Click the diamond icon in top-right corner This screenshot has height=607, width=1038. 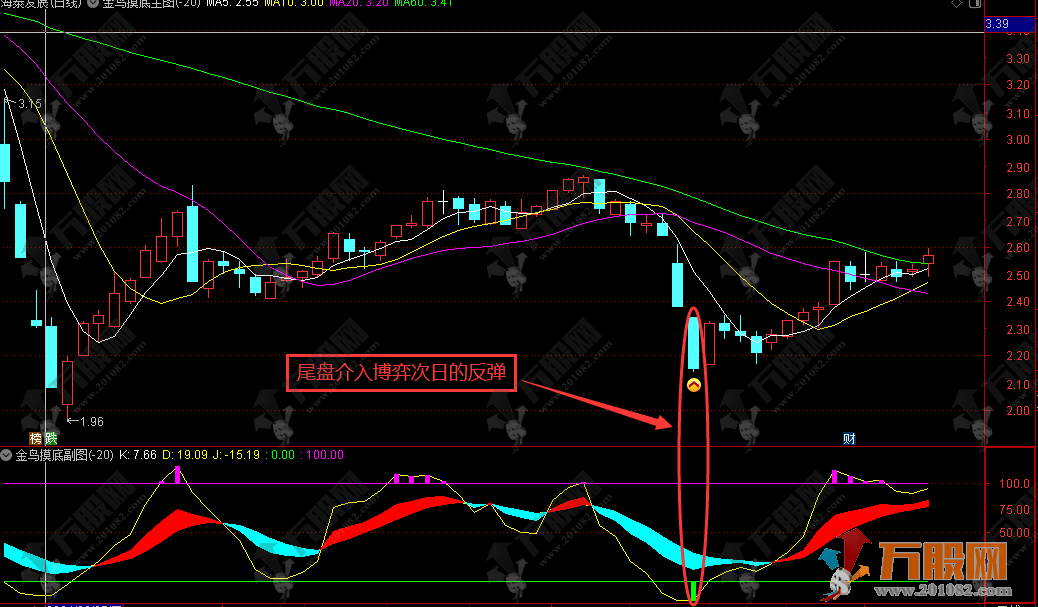[956, 3]
